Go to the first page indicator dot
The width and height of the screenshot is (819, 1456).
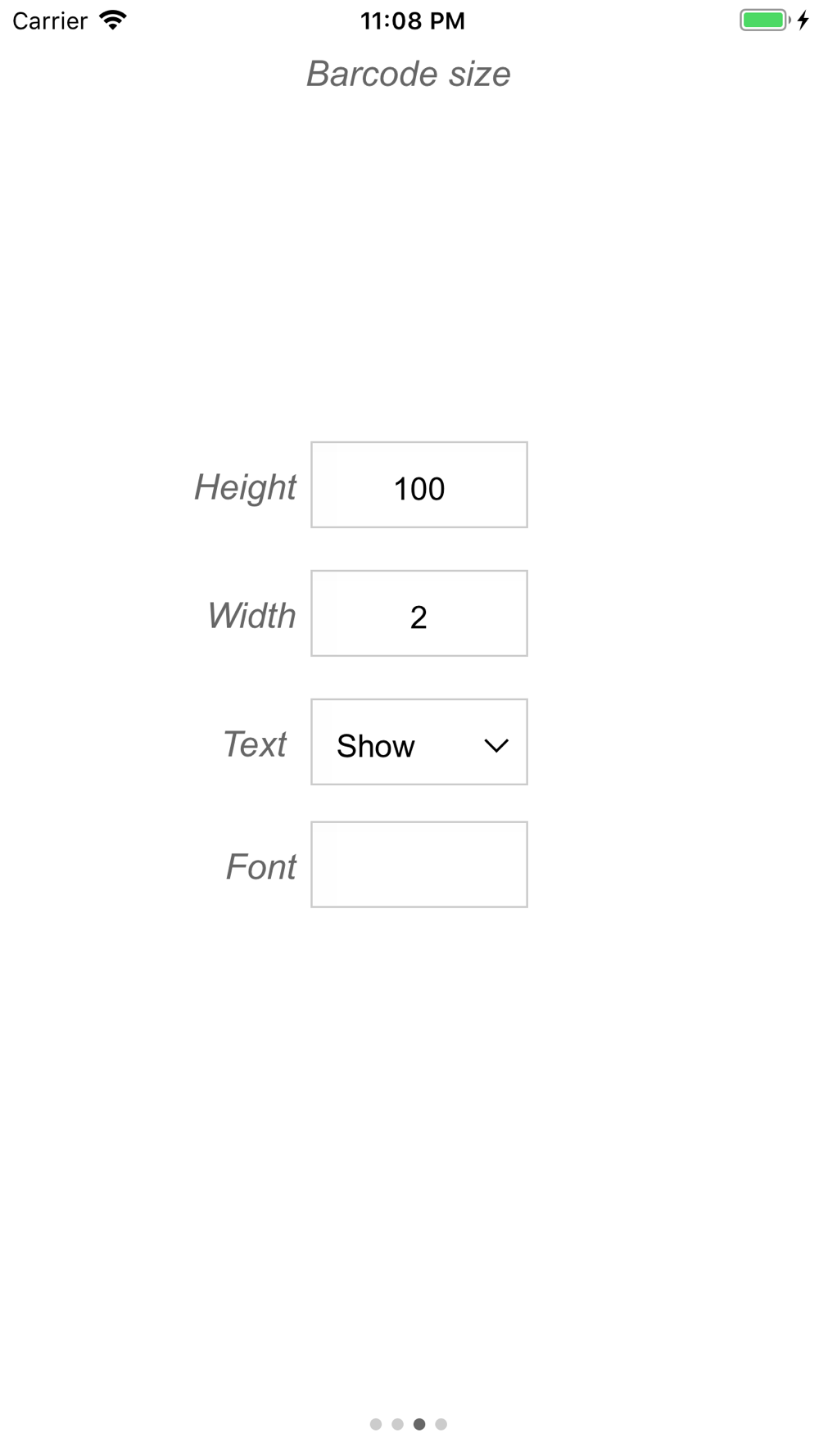click(376, 1424)
